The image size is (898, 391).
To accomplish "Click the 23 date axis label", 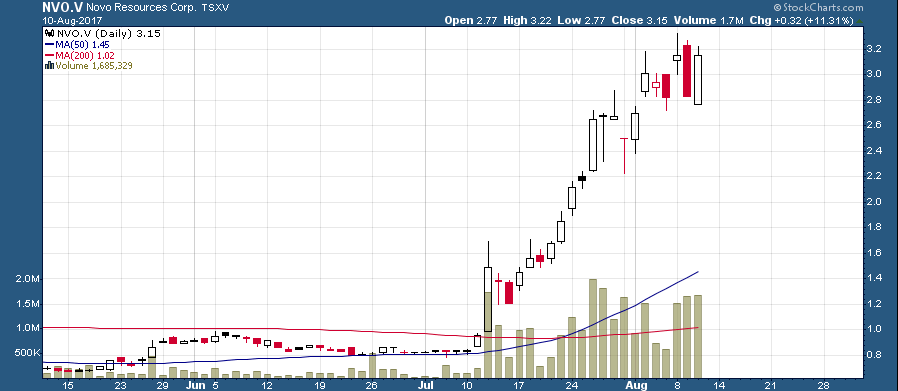I will (120, 385).
